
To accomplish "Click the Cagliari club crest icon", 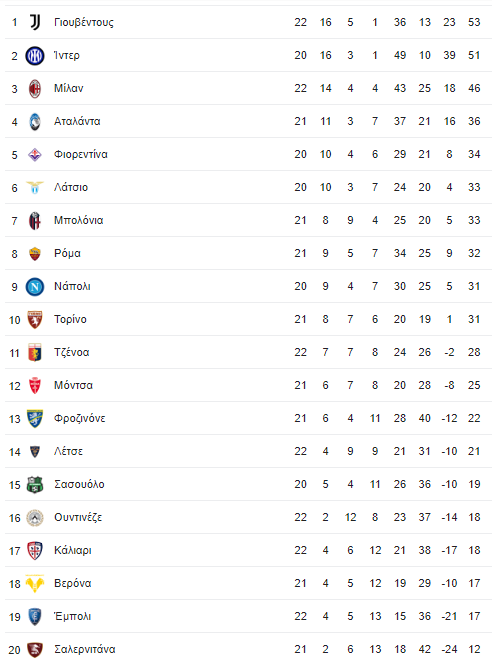I will pyautogui.click(x=35, y=551).
